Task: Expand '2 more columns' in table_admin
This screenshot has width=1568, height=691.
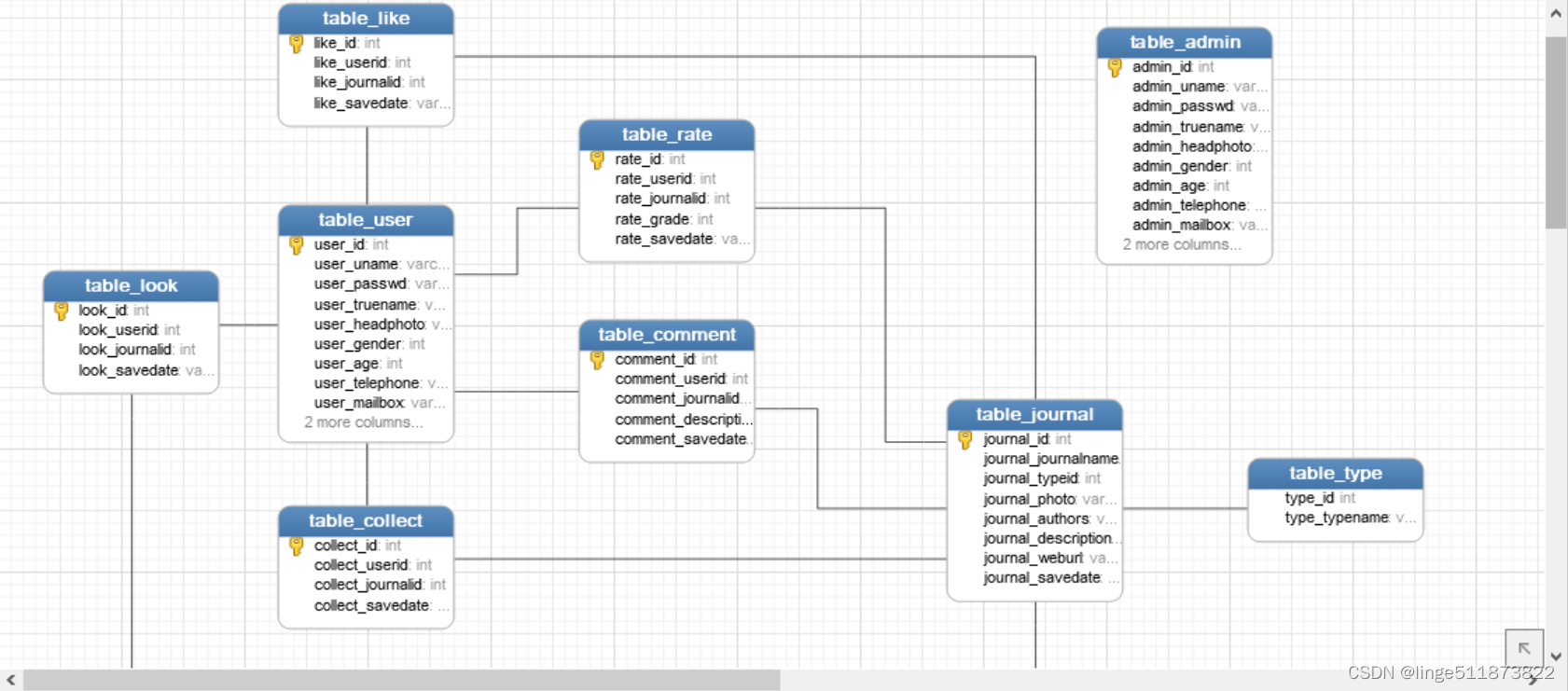Action: [x=1182, y=244]
